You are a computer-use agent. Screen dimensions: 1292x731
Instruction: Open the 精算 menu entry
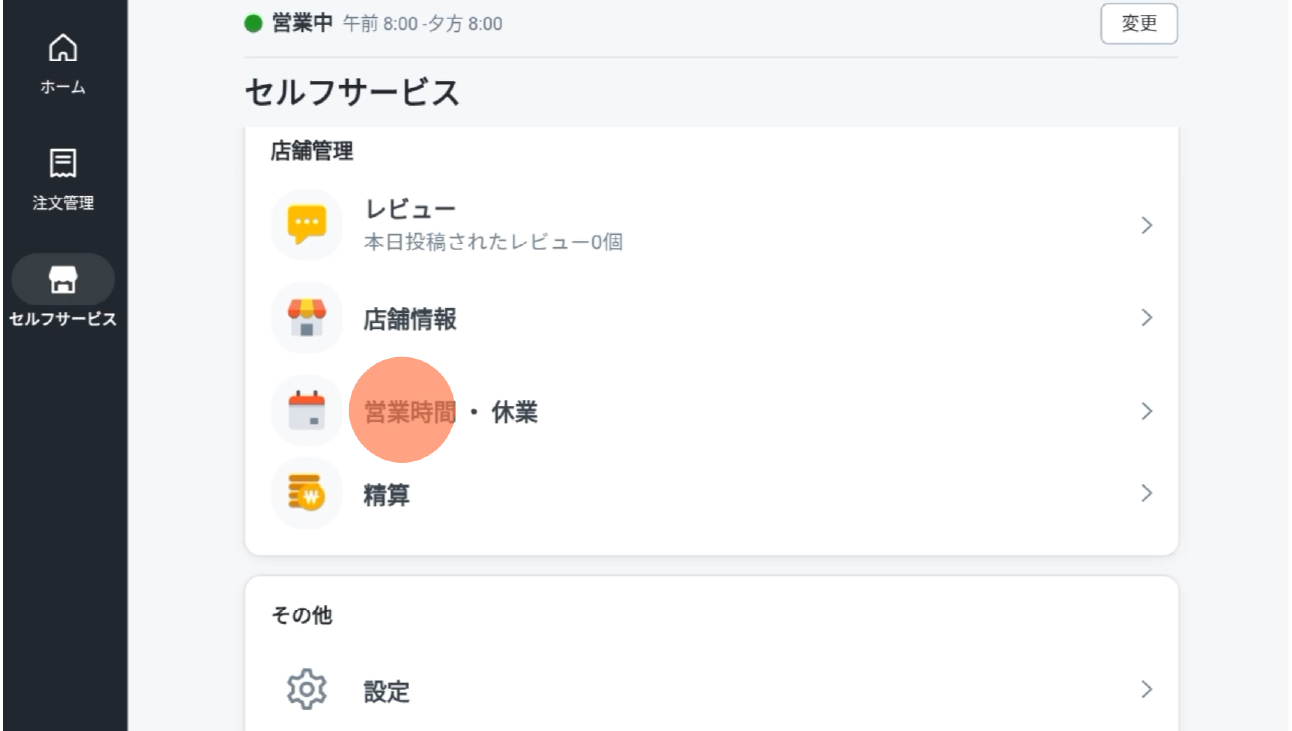pyautogui.click(x=711, y=493)
